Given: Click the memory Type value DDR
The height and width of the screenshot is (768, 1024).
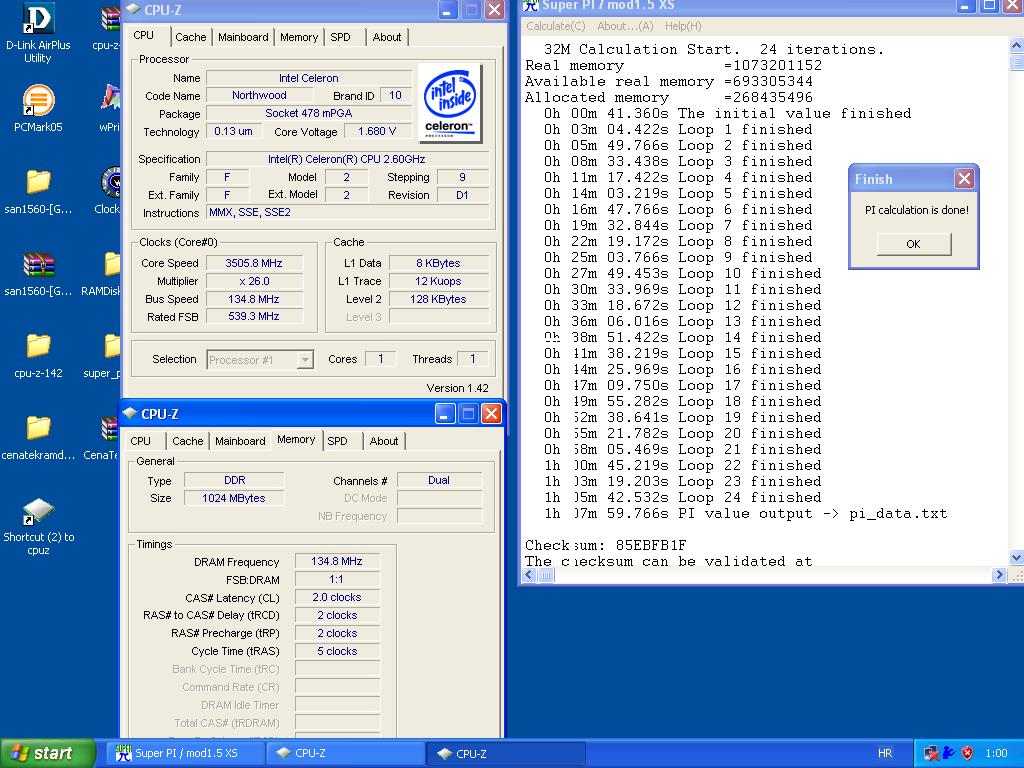Looking at the screenshot, I should coord(234,480).
